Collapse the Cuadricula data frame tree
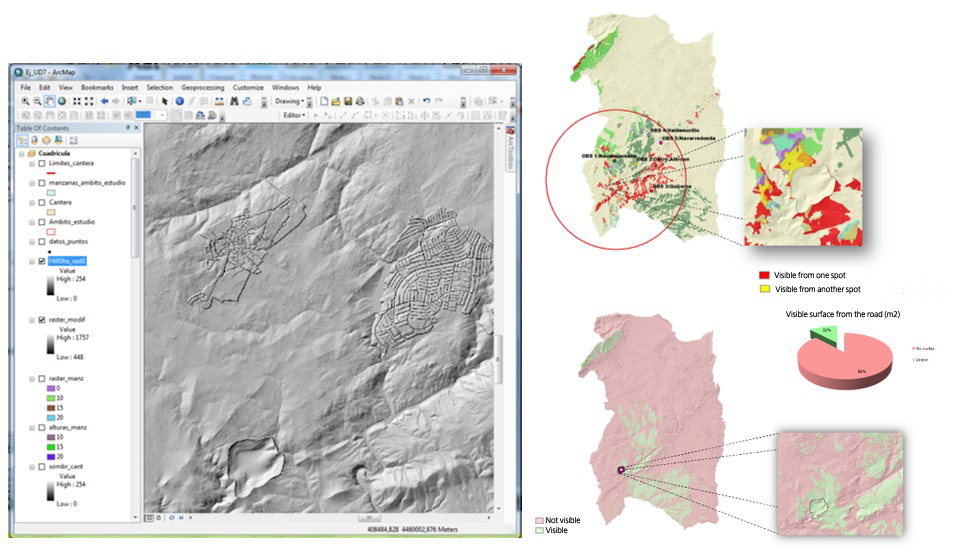The height and width of the screenshot is (547, 975). (x=21, y=152)
